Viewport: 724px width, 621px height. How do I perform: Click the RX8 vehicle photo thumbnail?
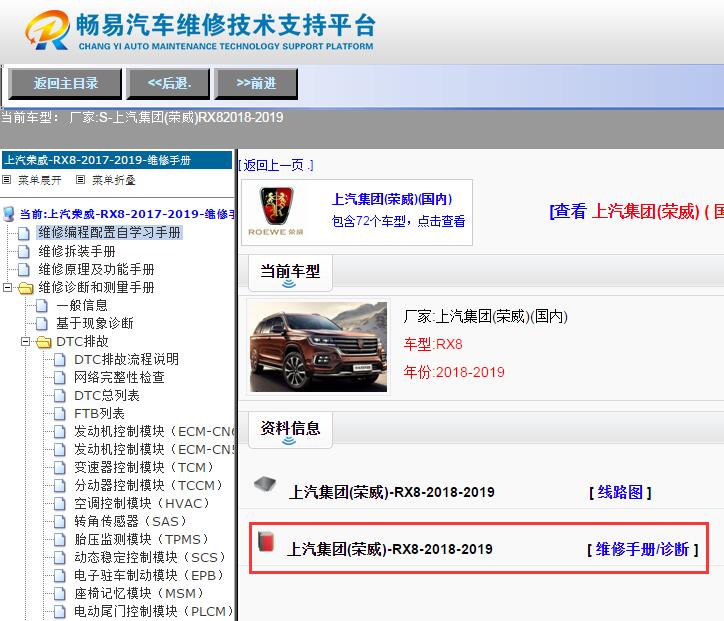click(x=318, y=347)
